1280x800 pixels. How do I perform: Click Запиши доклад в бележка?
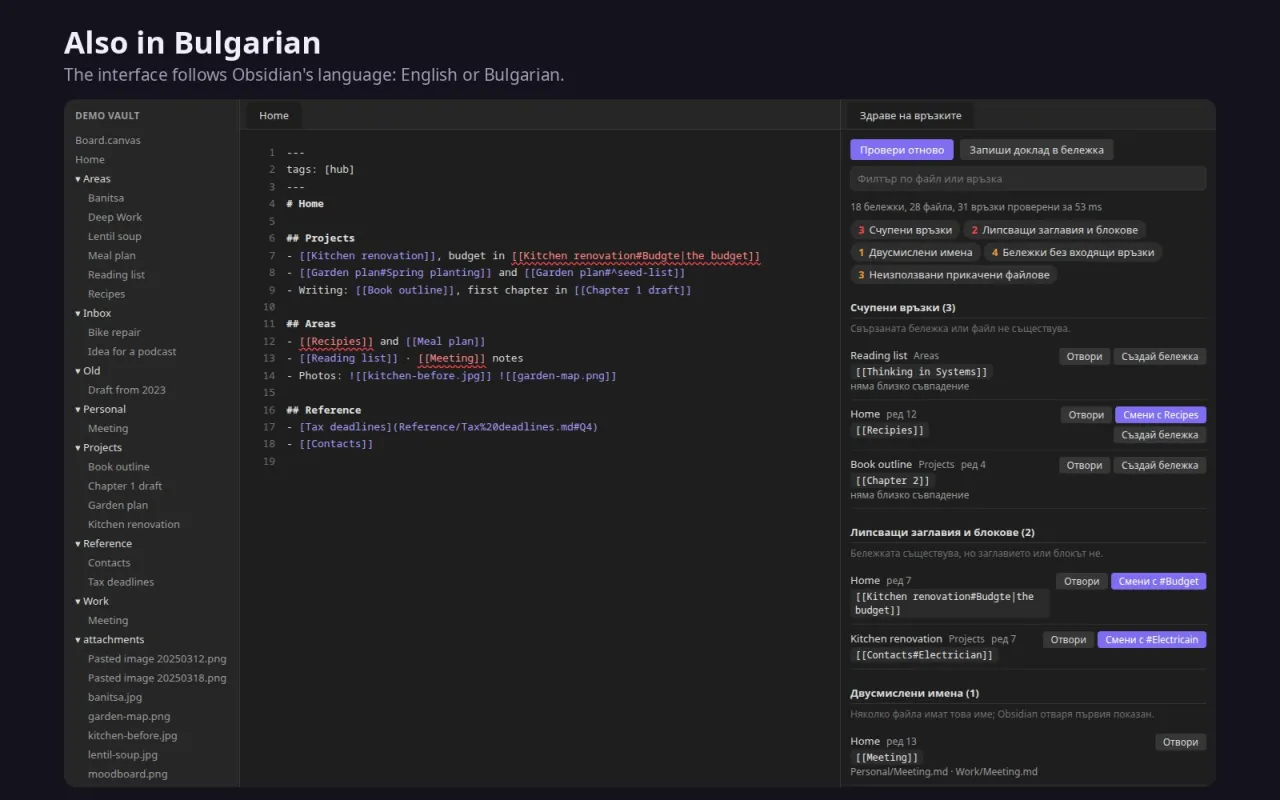click(x=1036, y=150)
